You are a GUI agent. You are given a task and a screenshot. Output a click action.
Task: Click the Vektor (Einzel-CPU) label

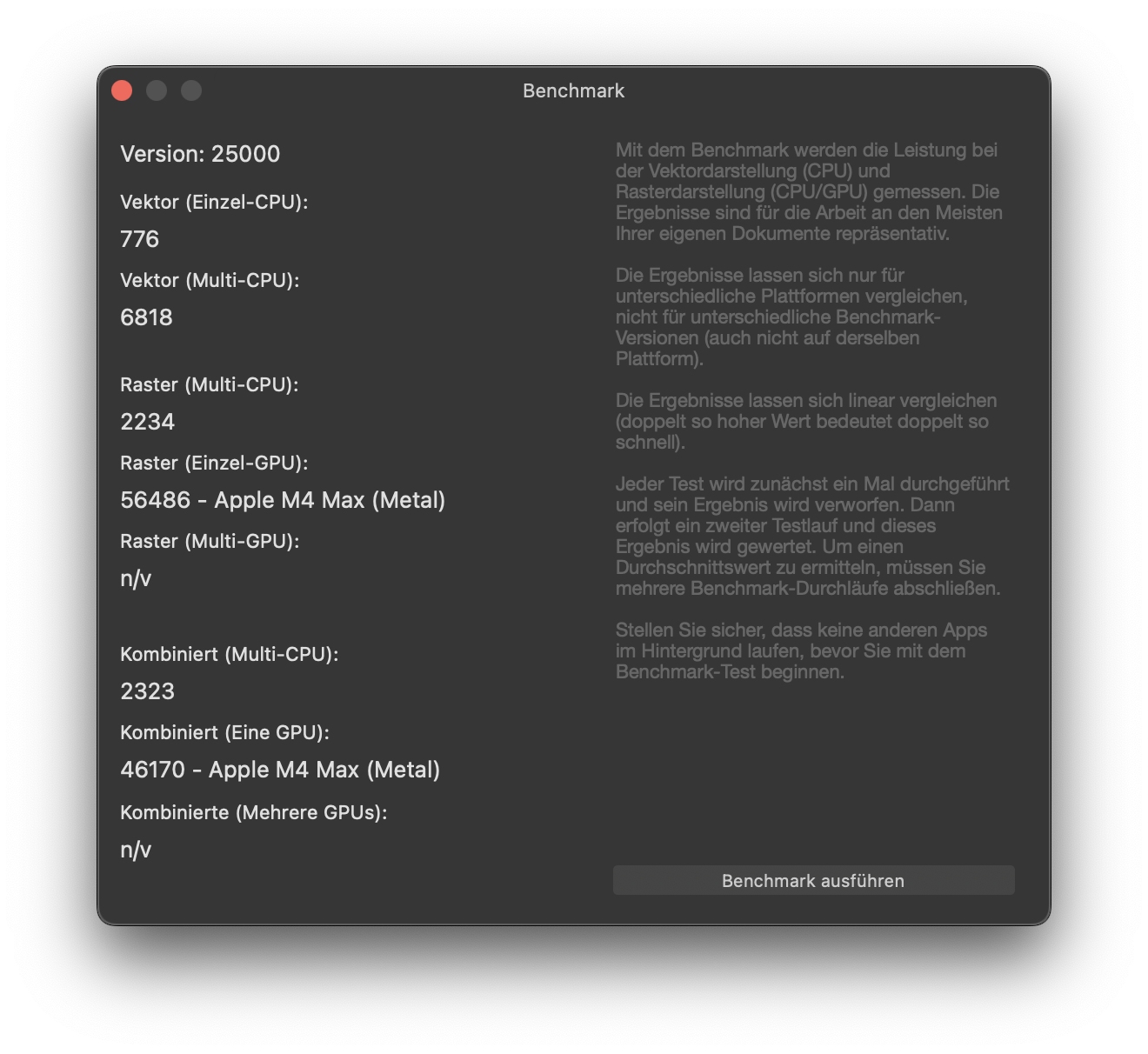[214, 202]
